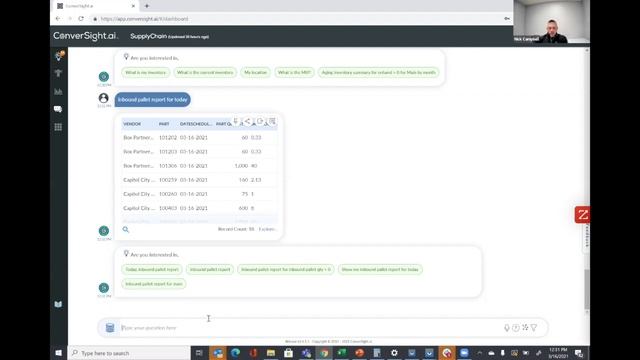Click the Record Count text
The image size is (640, 360).
pyautogui.click(x=236, y=229)
